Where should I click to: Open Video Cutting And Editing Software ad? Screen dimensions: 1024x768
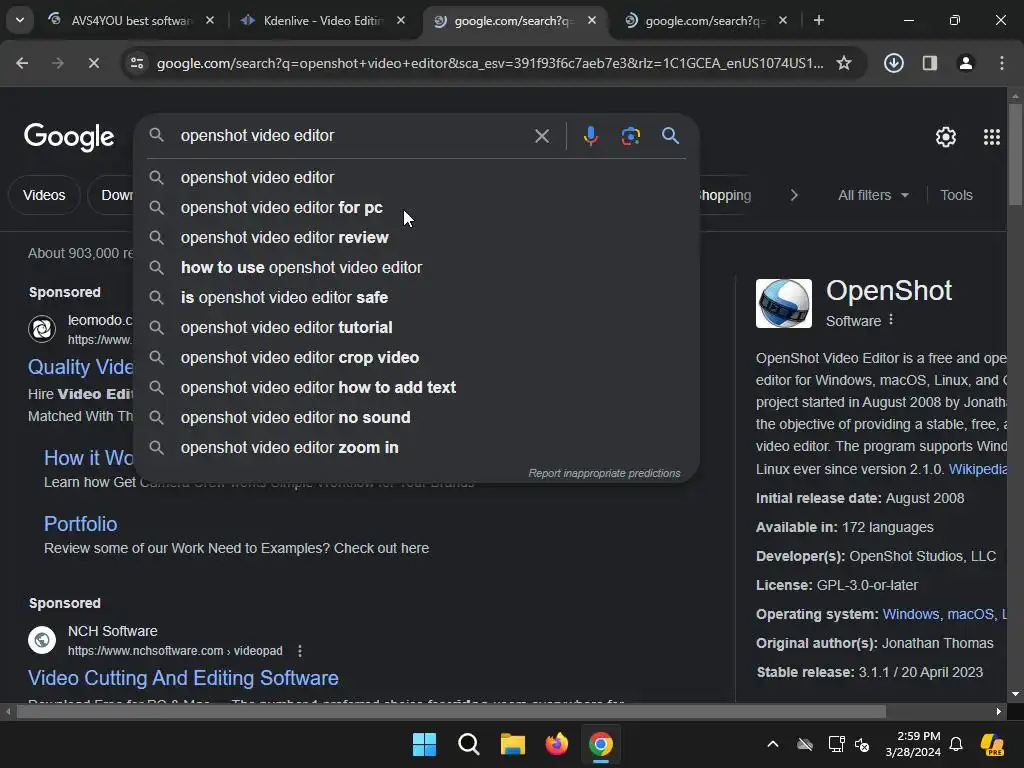pos(183,678)
